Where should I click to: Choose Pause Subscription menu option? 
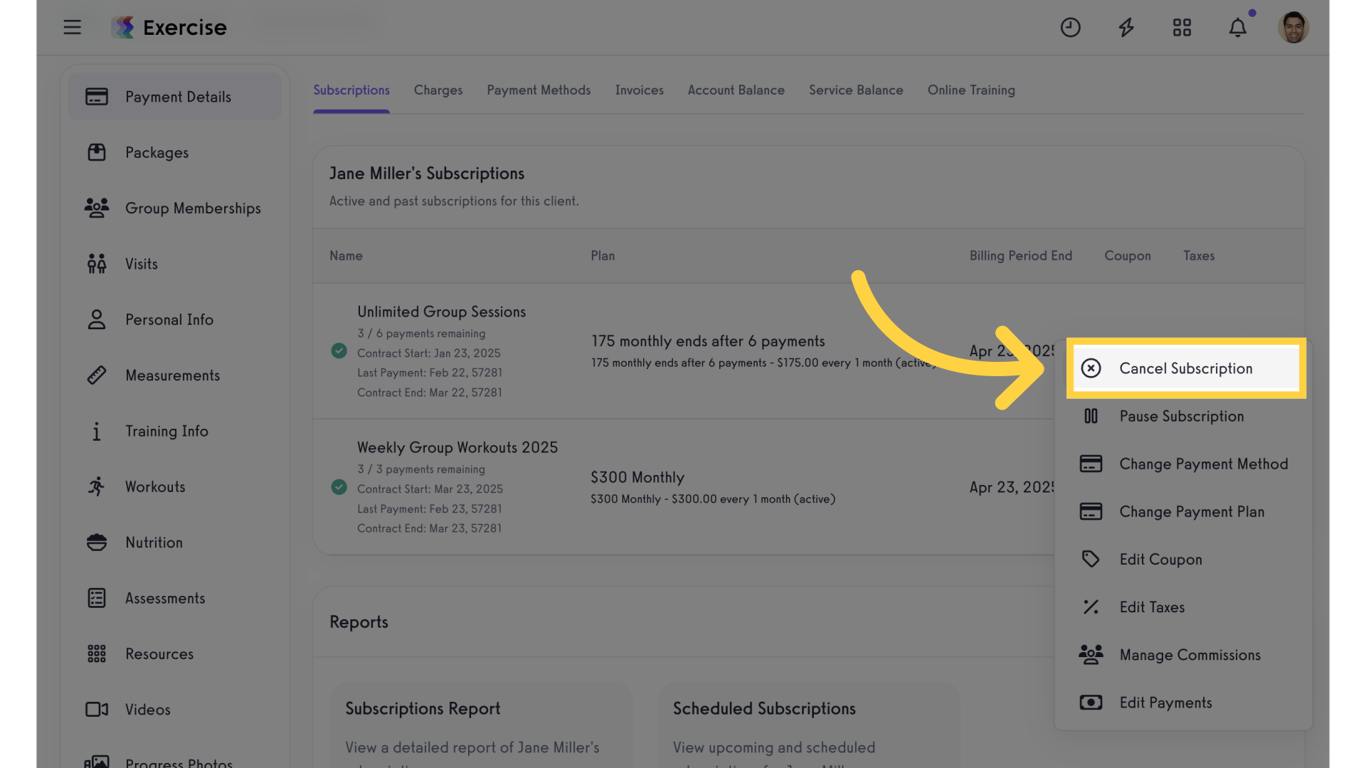pos(1181,416)
